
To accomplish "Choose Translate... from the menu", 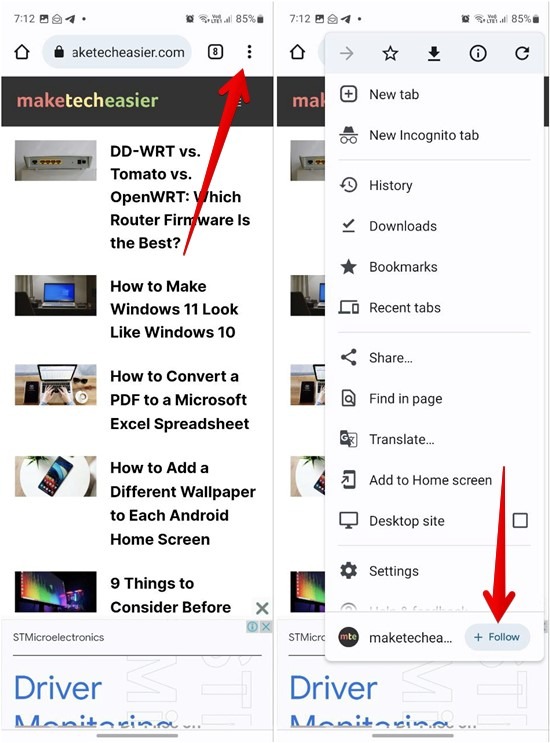I will click(x=434, y=439).
